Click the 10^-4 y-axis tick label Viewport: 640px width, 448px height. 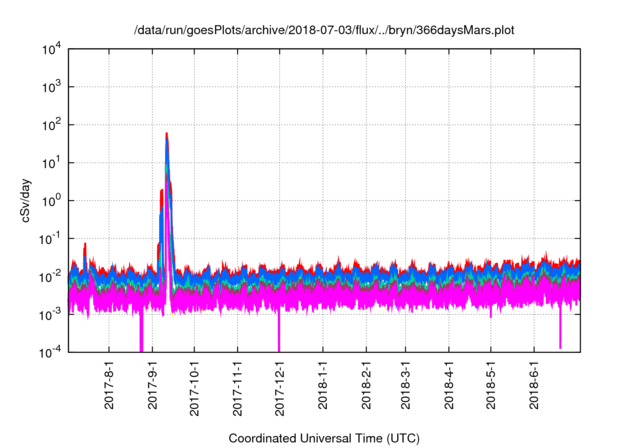50,352
